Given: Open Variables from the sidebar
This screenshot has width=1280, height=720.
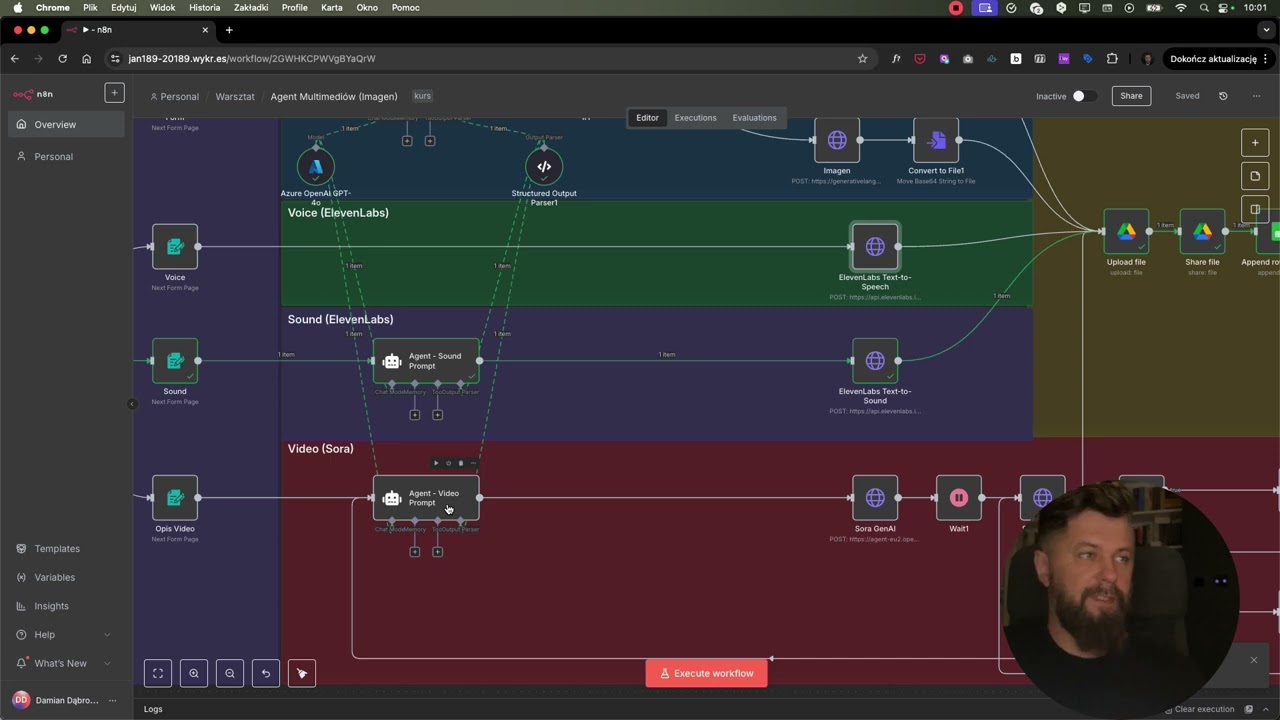Looking at the screenshot, I should pos(66,577).
